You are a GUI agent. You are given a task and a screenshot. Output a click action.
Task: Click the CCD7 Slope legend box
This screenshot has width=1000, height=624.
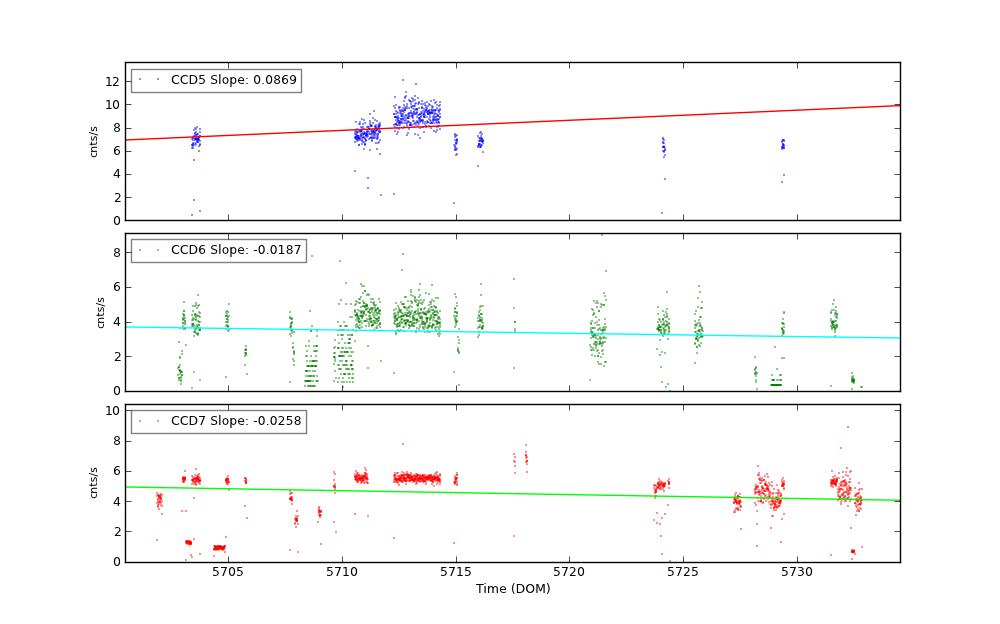pyautogui.click(x=218, y=422)
